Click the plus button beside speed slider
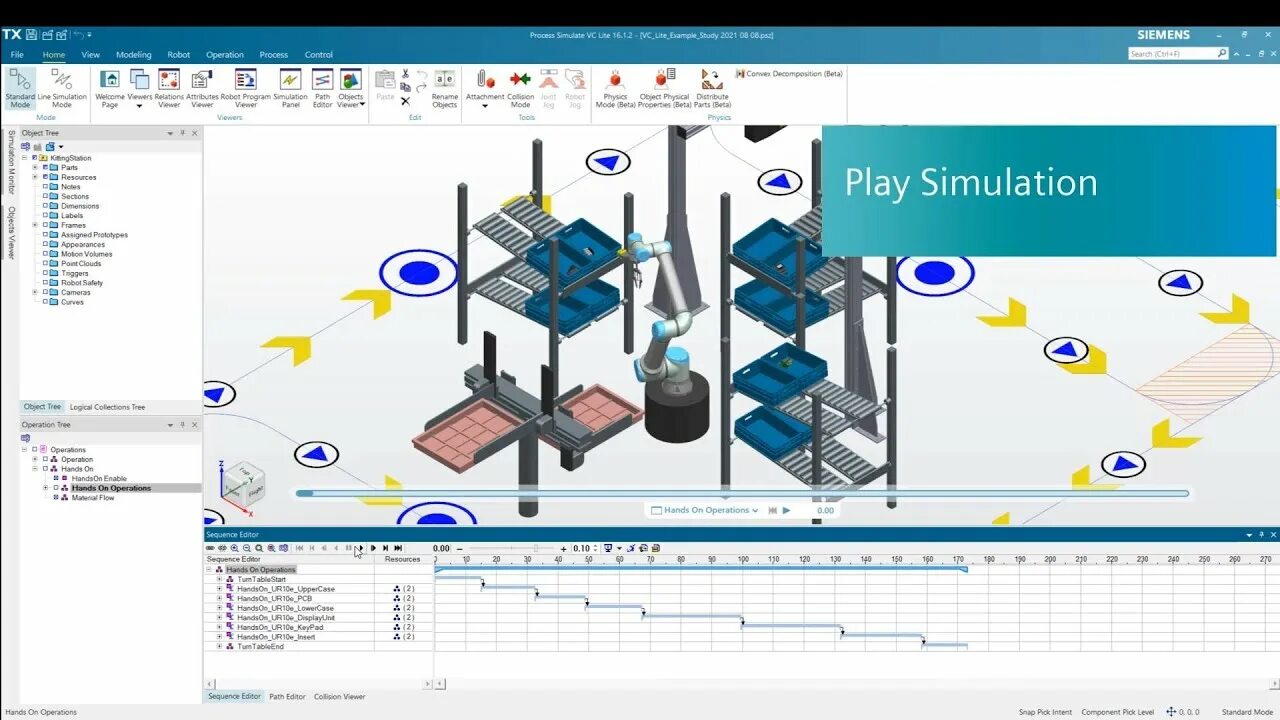 pyautogui.click(x=564, y=548)
